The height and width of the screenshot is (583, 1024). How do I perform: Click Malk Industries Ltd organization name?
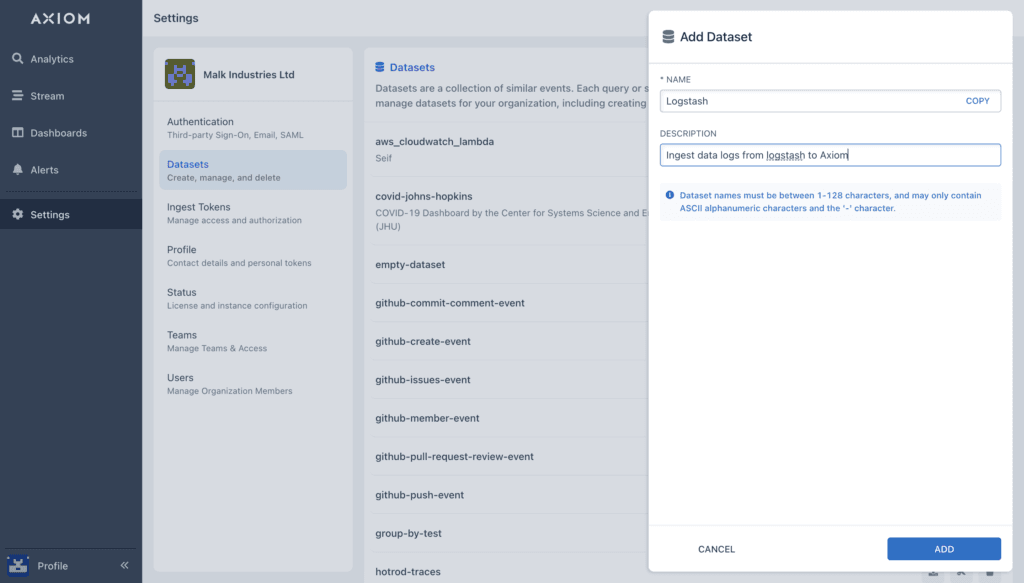tap(249, 74)
